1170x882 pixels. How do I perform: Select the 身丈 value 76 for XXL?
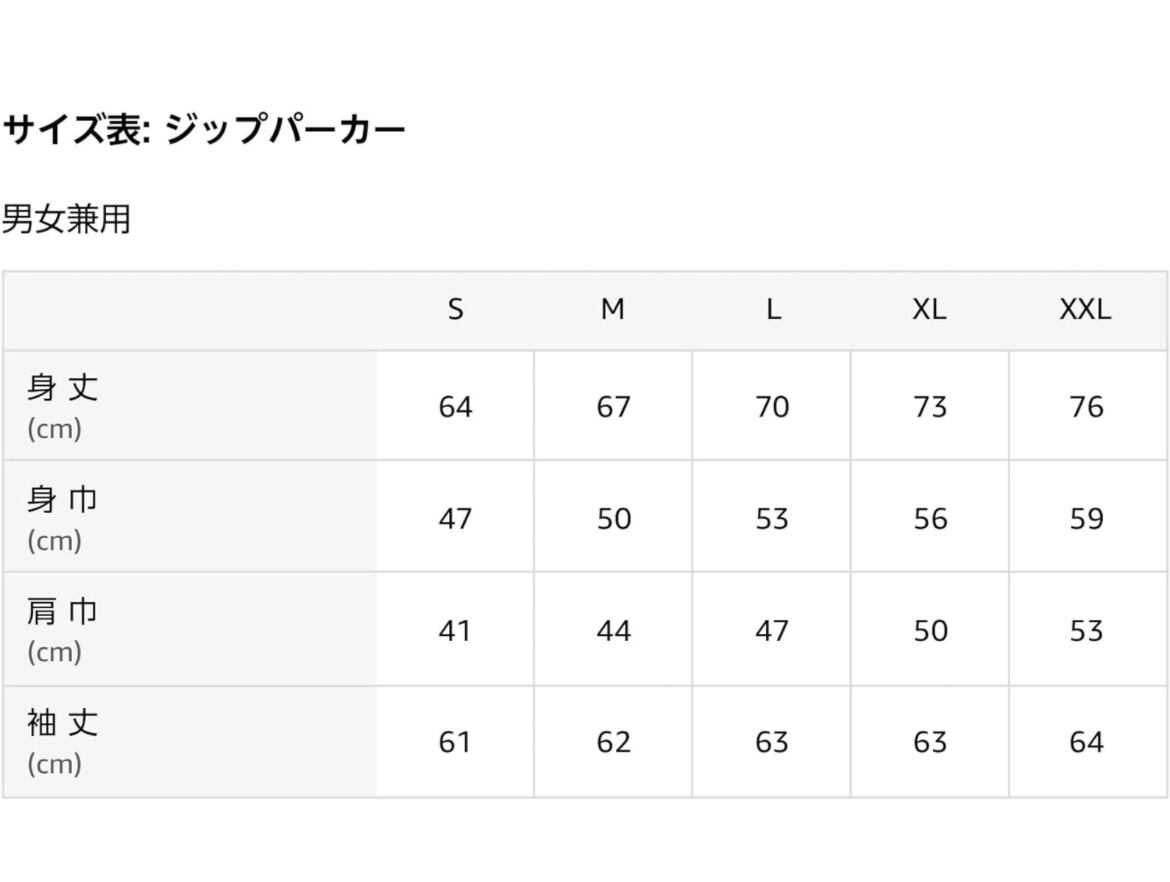(x=1086, y=407)
